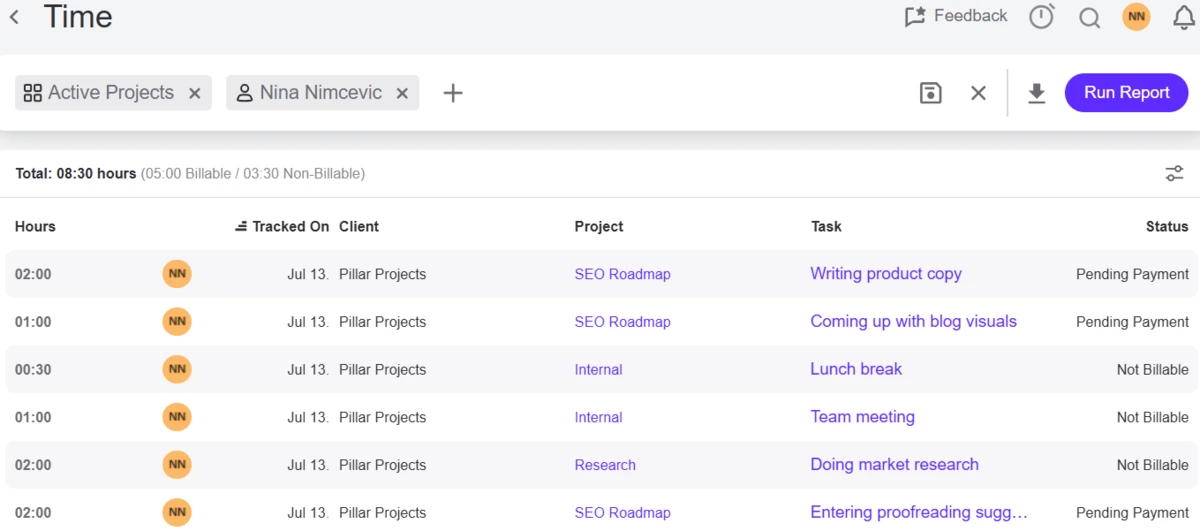Select Pending Payment status for Writing product copy
1200x531 pixels.
[x=1132, y=274]
